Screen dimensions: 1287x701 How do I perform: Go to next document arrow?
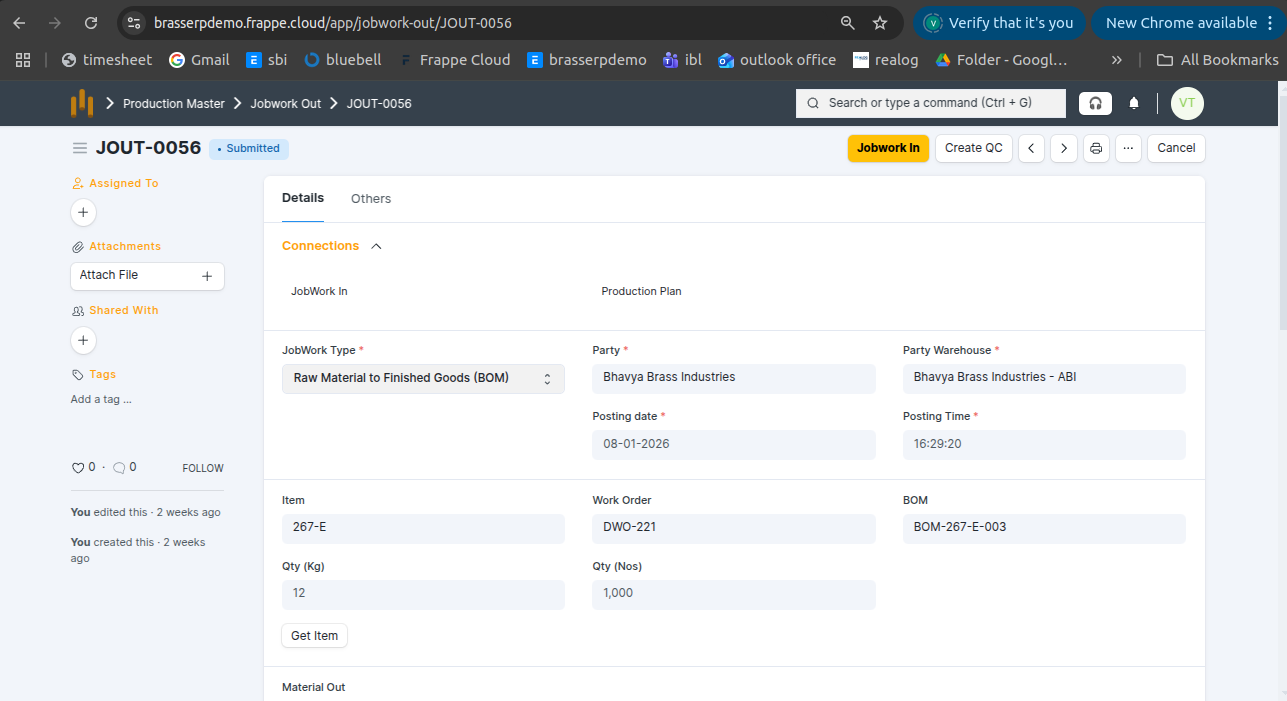1063,148
